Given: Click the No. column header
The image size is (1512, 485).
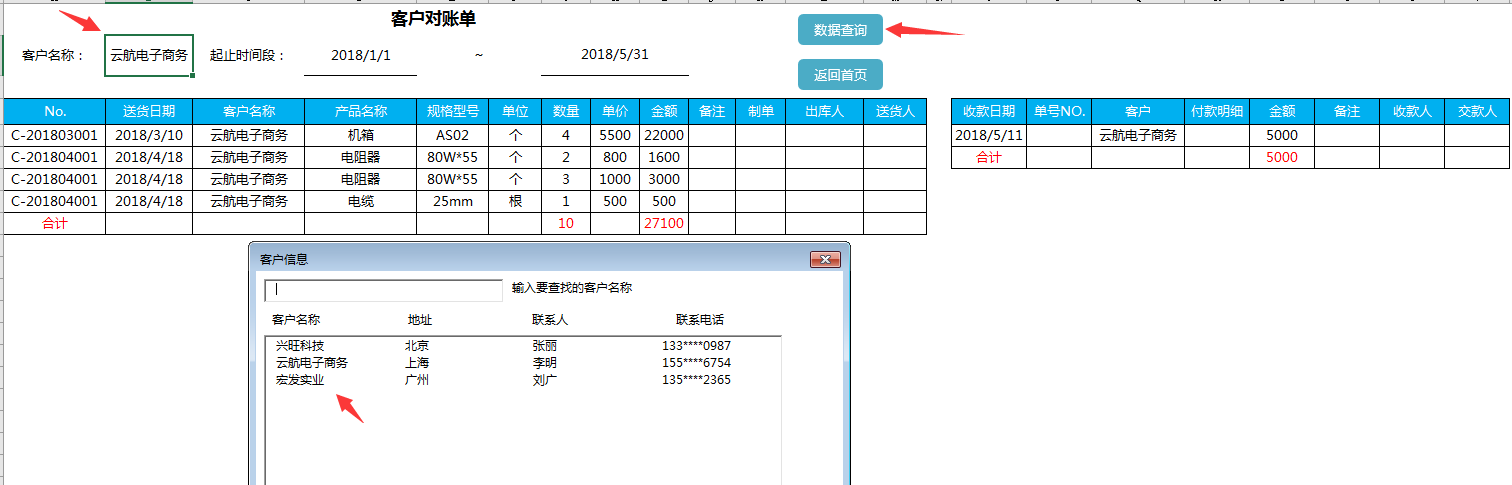Looking at the screenshot, I should point(55,111).
